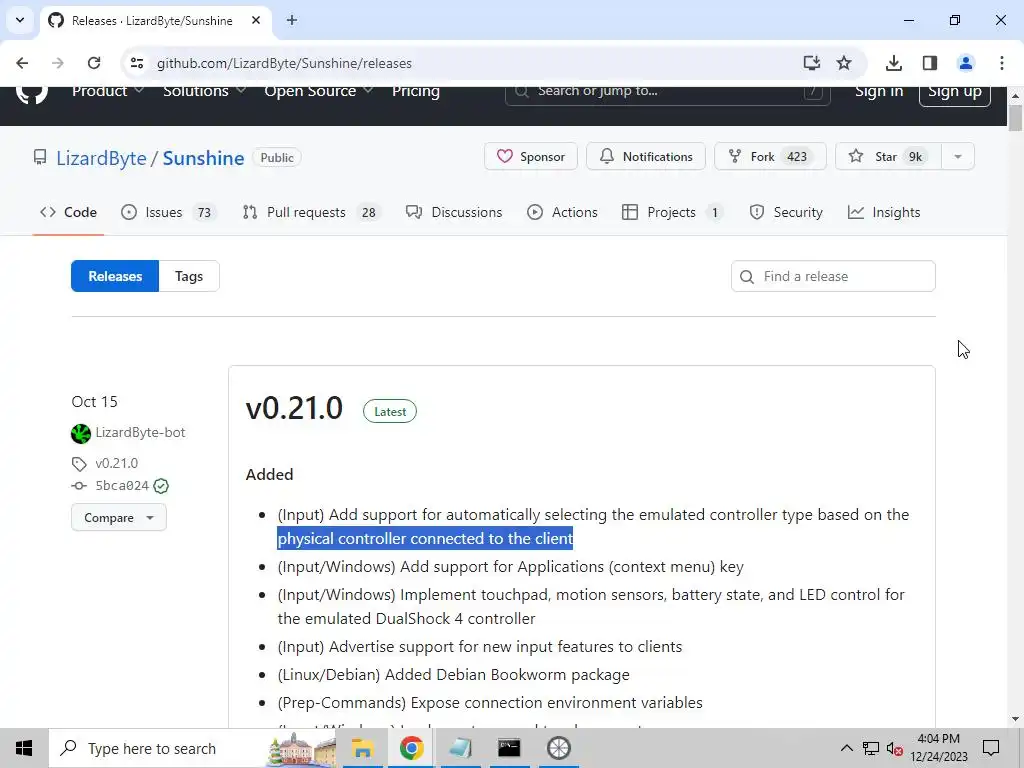The image size is (1024, 768).
Task: Open the LizardByte owner link
Action: coord(101,158)
